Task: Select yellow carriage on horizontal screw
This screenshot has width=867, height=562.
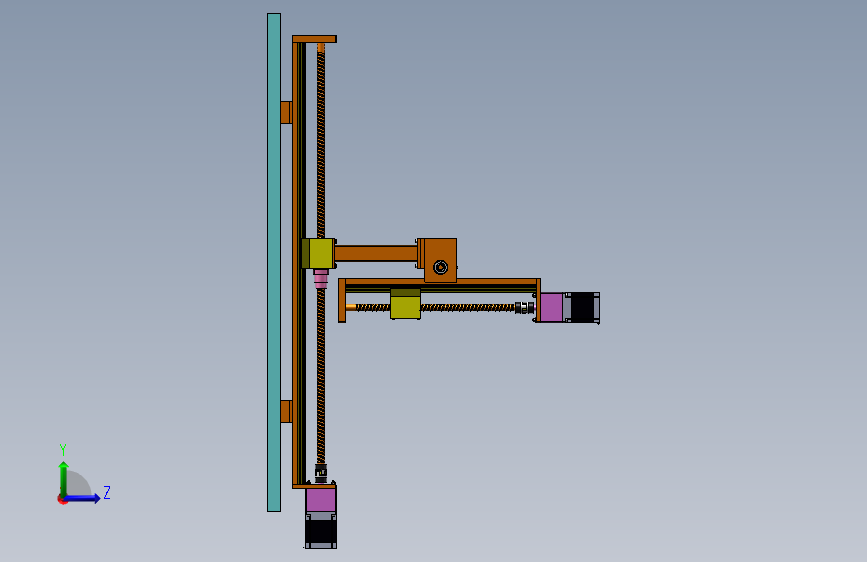Action: click(x=405, y=304)
